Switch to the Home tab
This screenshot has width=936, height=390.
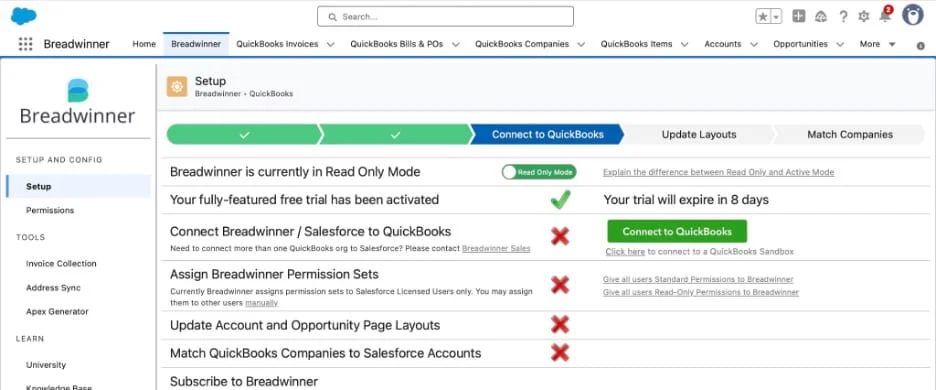[144, 44]
